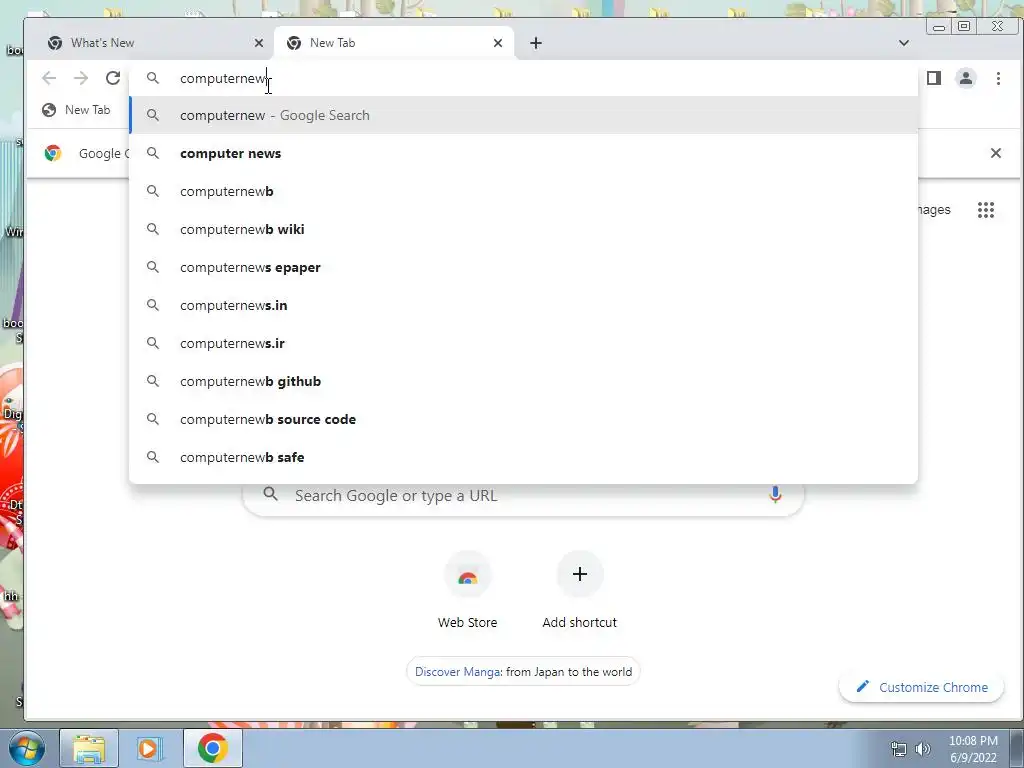The width and height of the screenshot is (1024, 768).
Task: Choose 'computernew - Google Search' suggestion
Action: (523, 116)
